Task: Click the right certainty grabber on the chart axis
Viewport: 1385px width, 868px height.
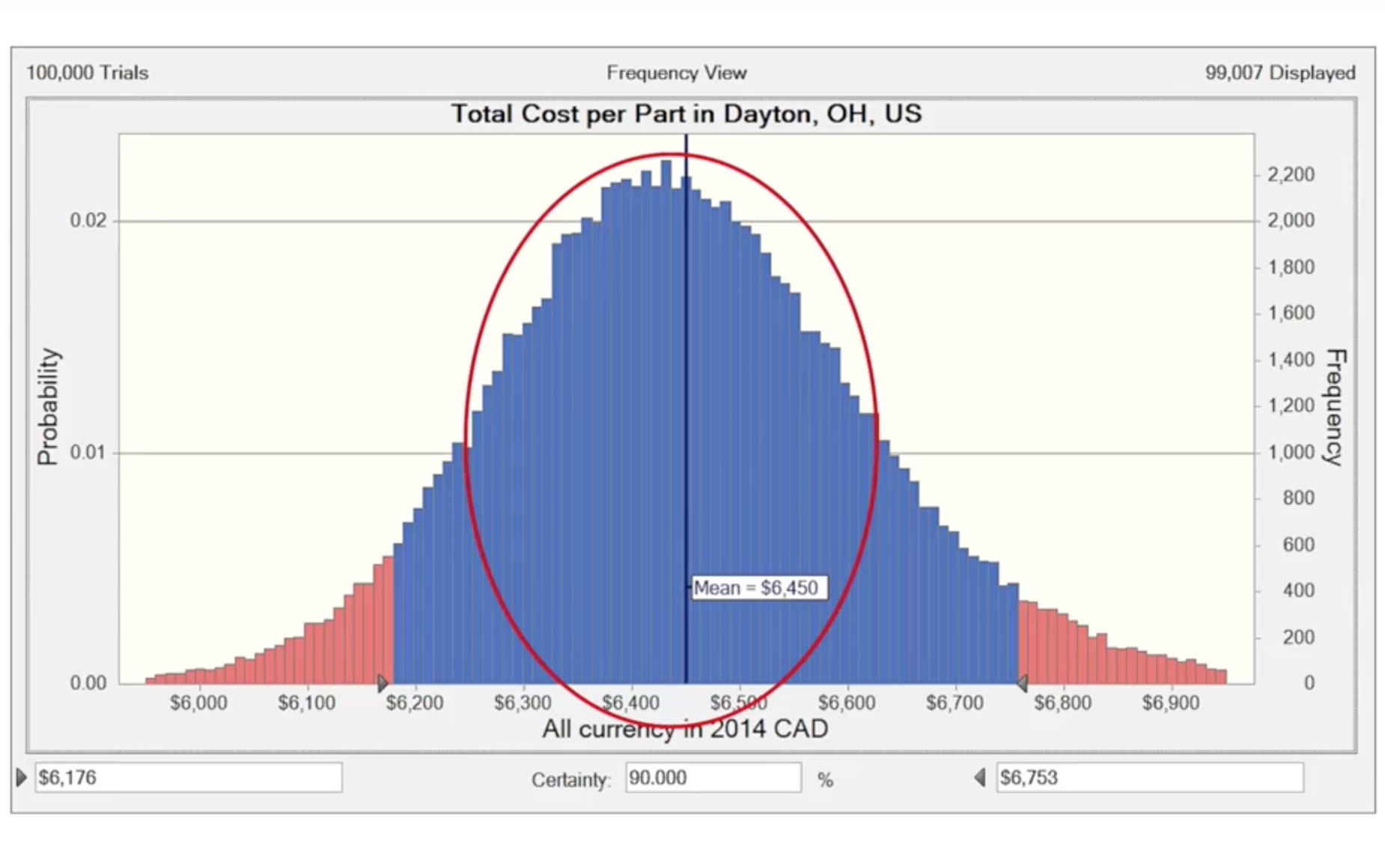Action: 1021,682
